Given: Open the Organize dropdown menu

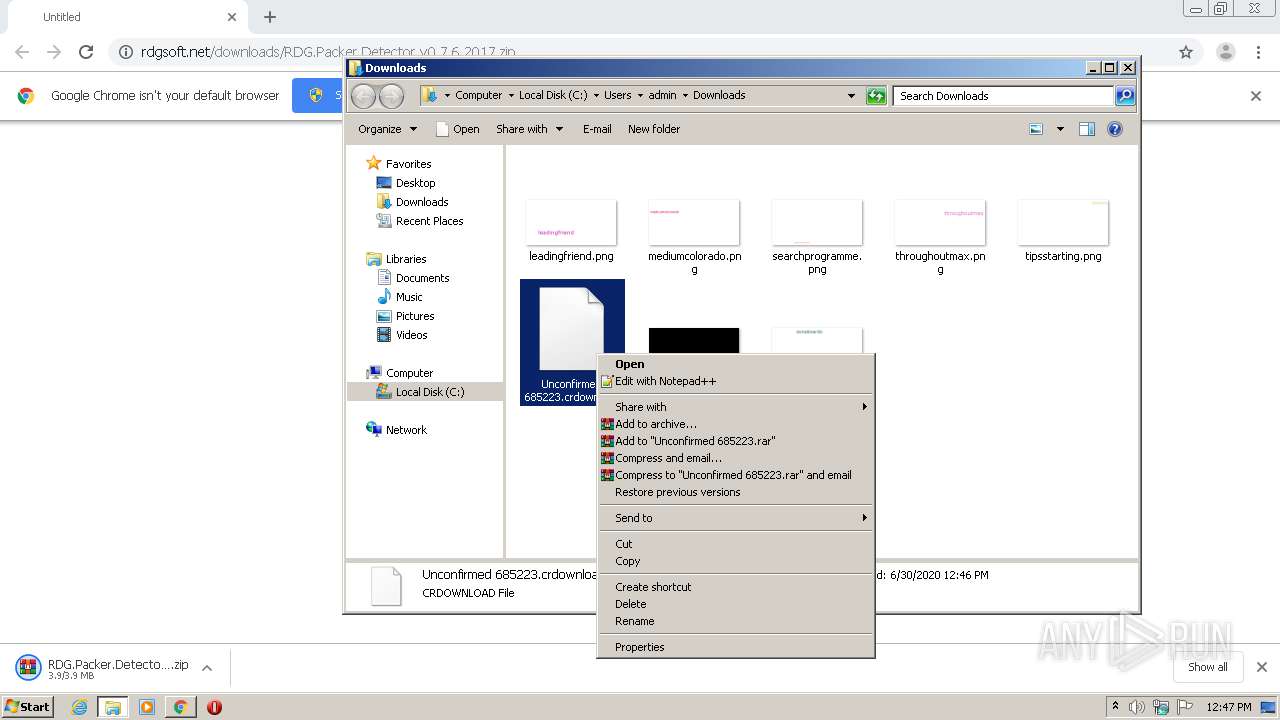Looking at the screenshot, I should coord(387,129).
